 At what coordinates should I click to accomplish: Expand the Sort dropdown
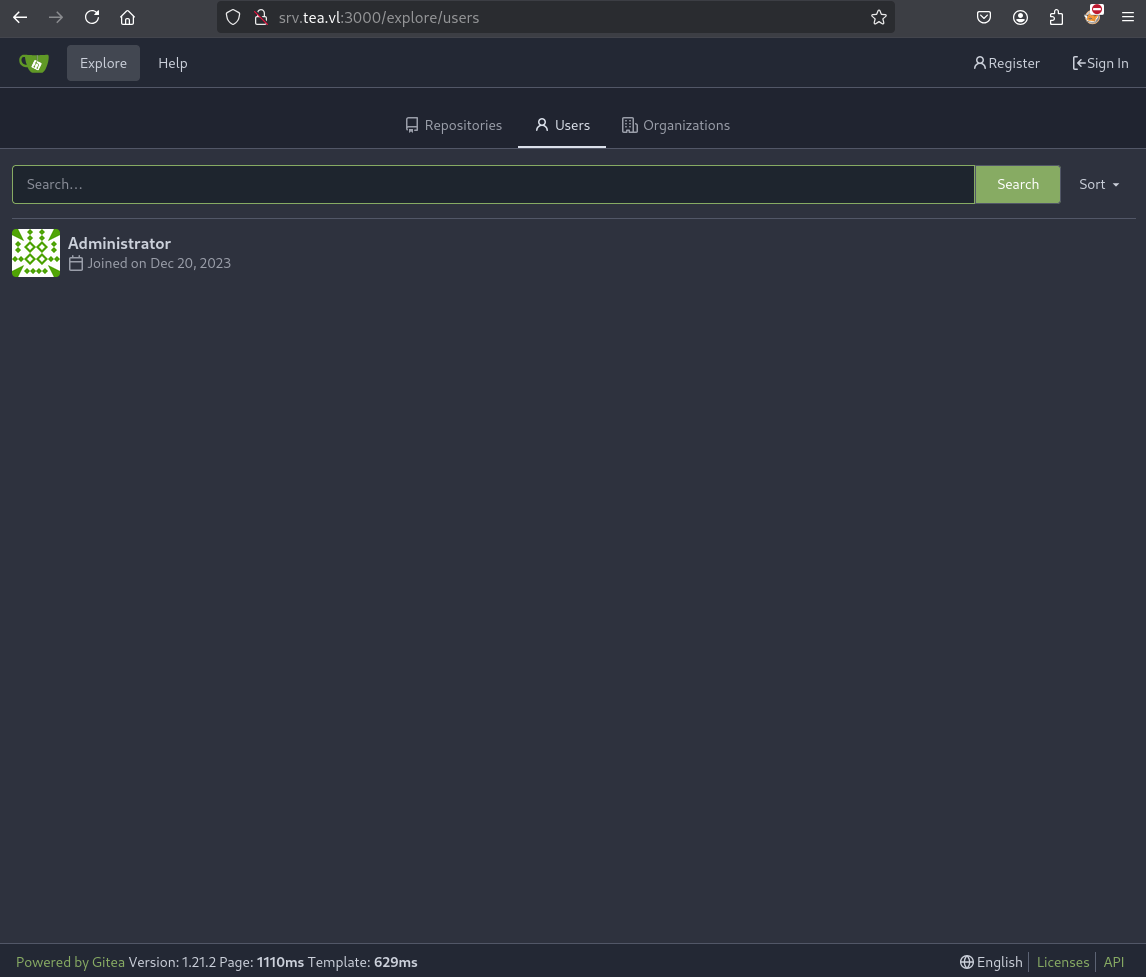[1099, 184]
